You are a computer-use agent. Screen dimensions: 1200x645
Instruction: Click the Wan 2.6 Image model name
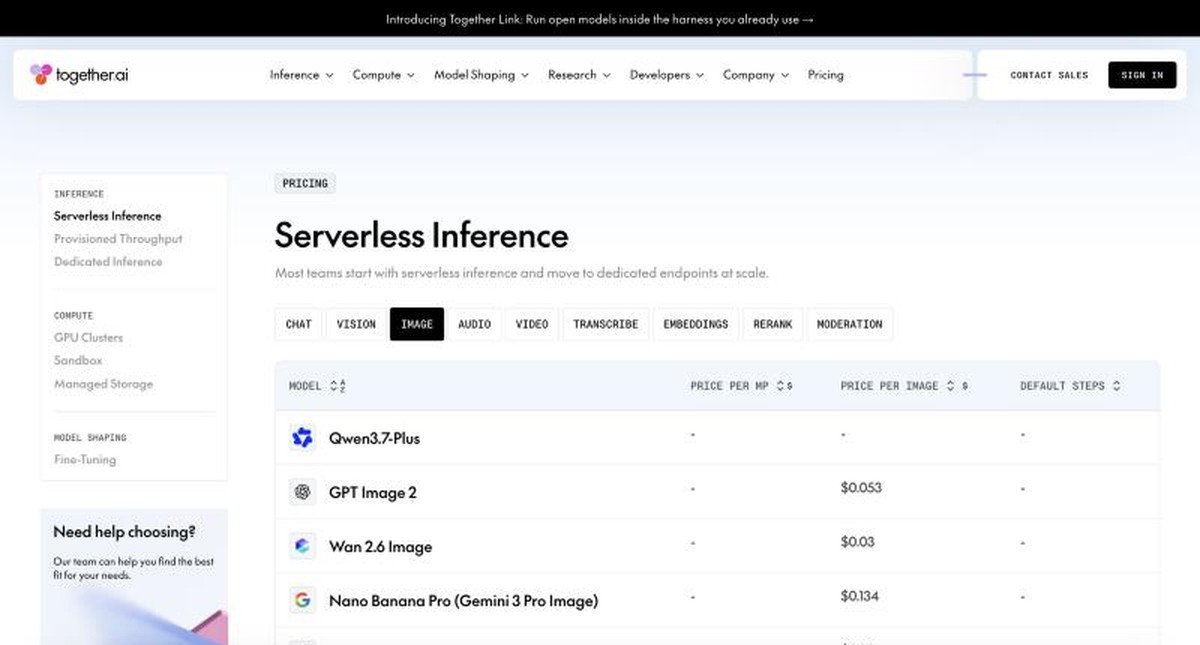[x=380, y=547]
